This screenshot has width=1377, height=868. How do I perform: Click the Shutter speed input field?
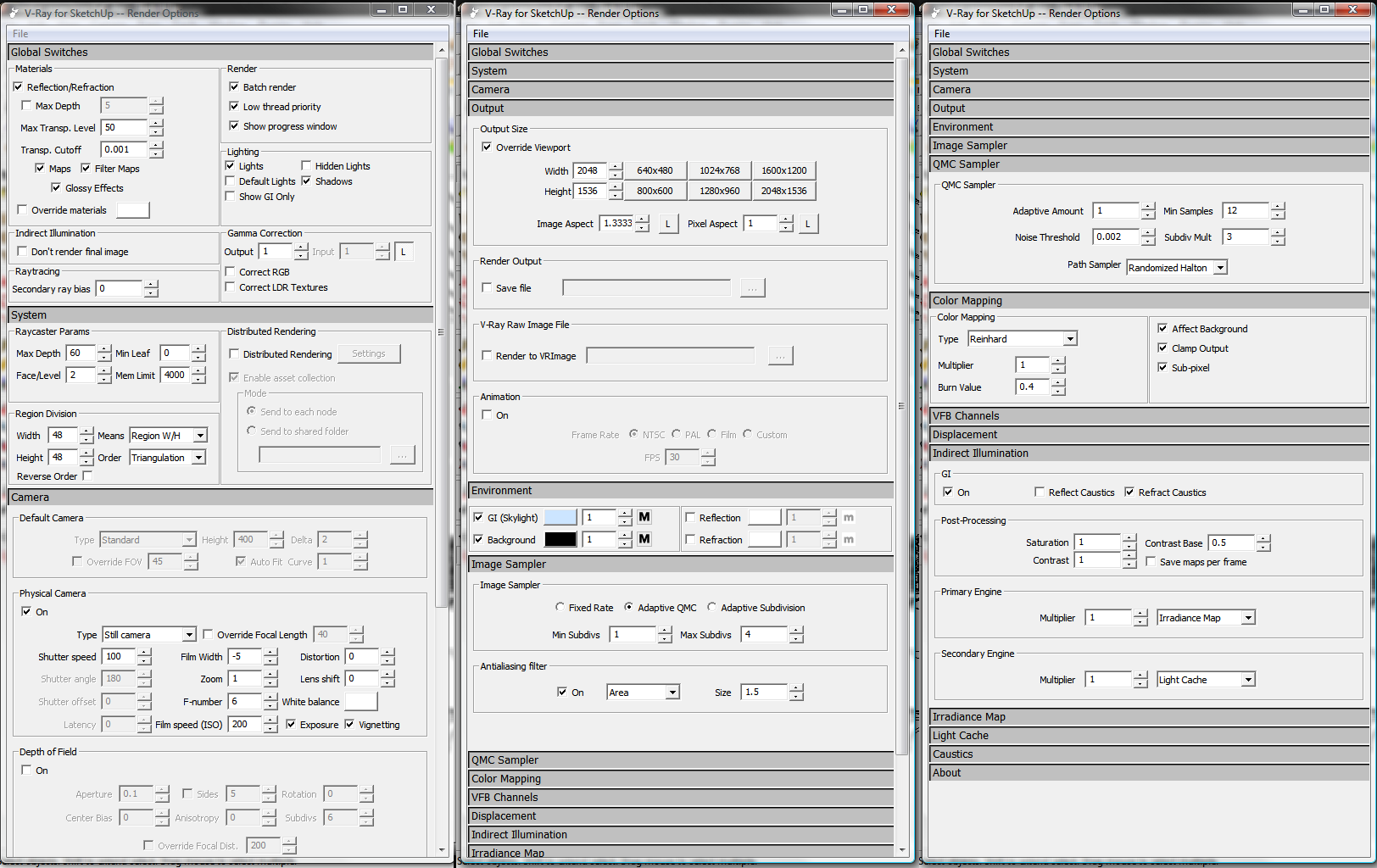[120, 657]
